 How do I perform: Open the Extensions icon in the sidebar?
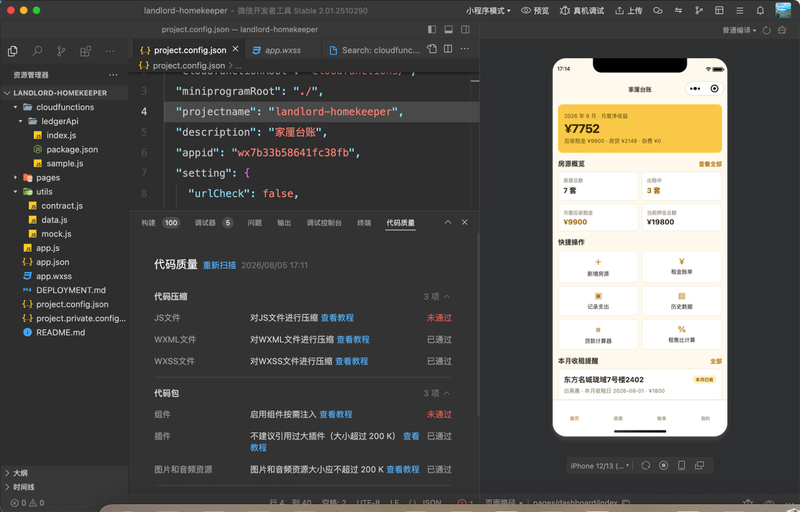[86, 51]
